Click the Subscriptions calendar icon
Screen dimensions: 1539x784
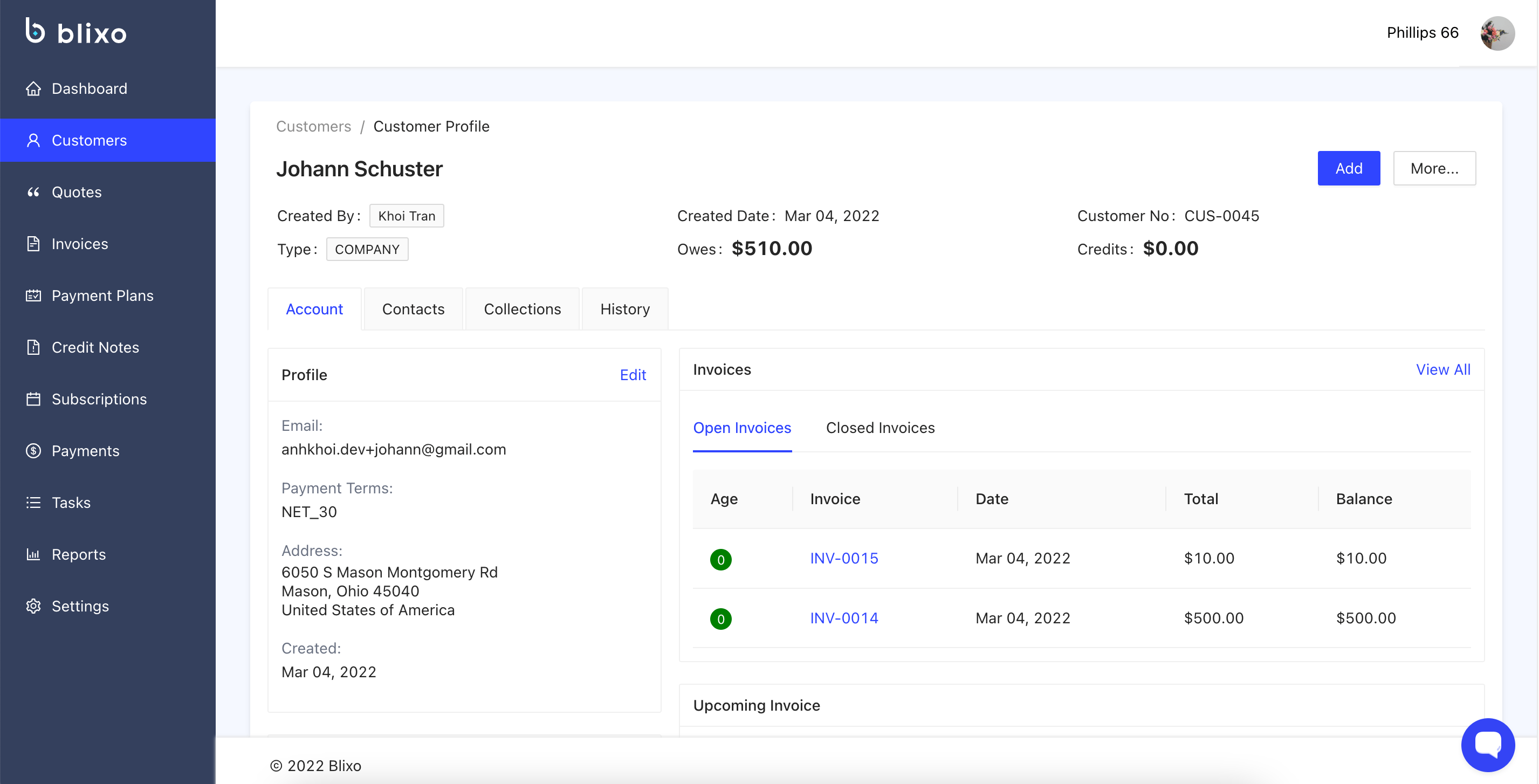pyautogui.click(x=33, y=399)
